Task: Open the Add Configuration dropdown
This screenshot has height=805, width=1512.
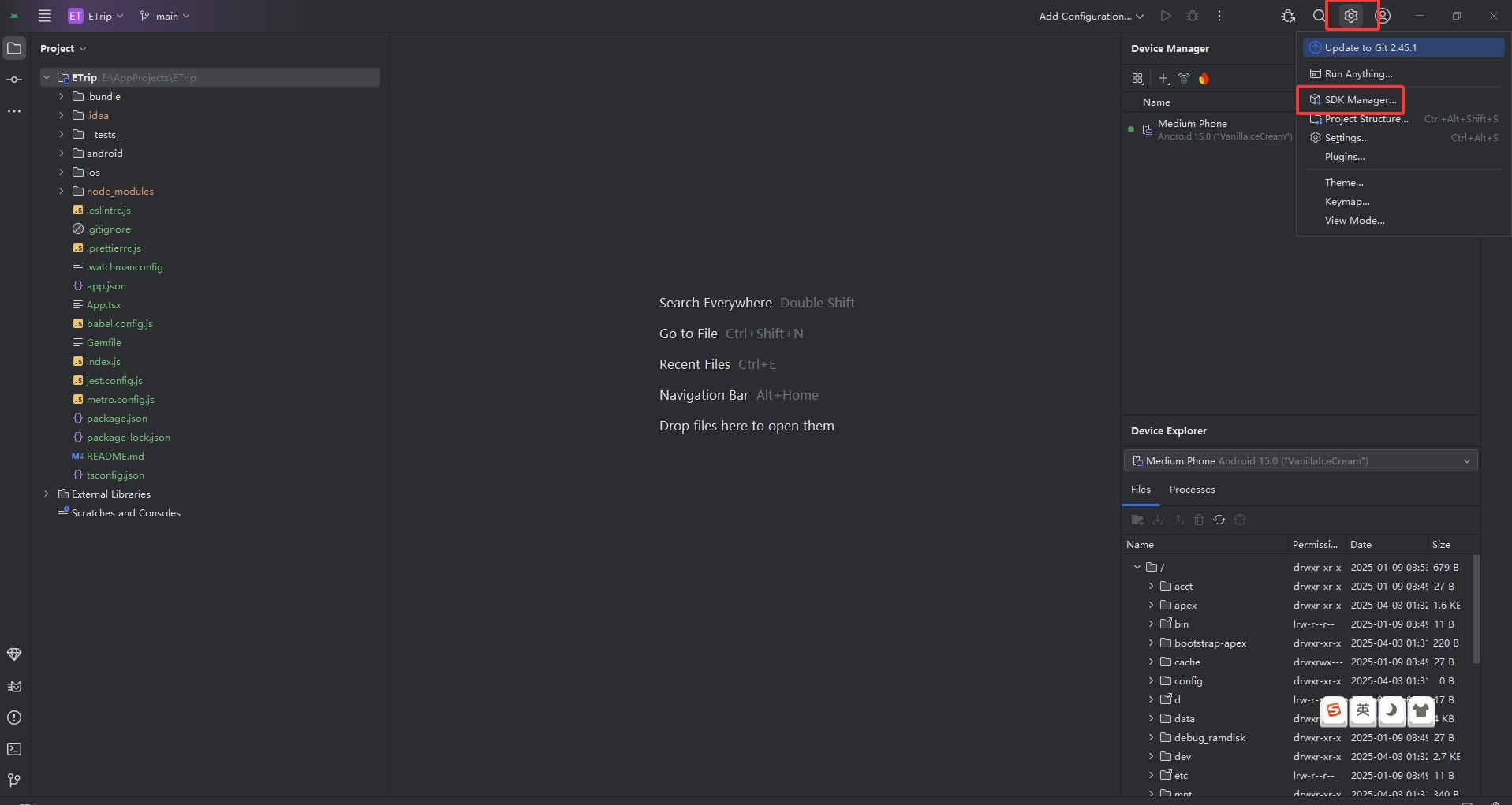Action: (1091, 16)
